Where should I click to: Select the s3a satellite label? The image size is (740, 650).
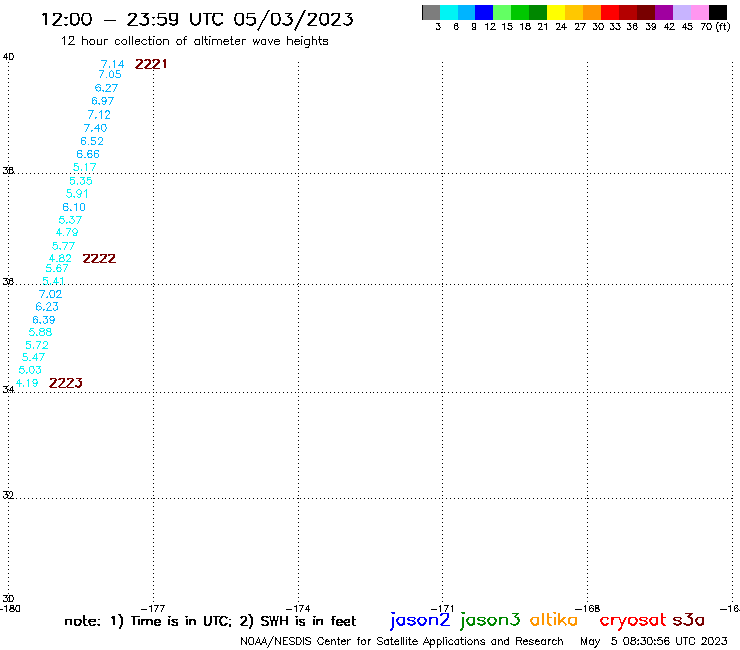tap(688, 620)
